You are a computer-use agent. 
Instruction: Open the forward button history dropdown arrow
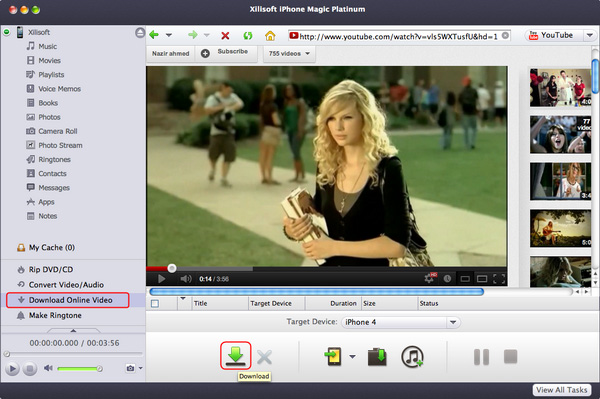click(x=207, y=35)
